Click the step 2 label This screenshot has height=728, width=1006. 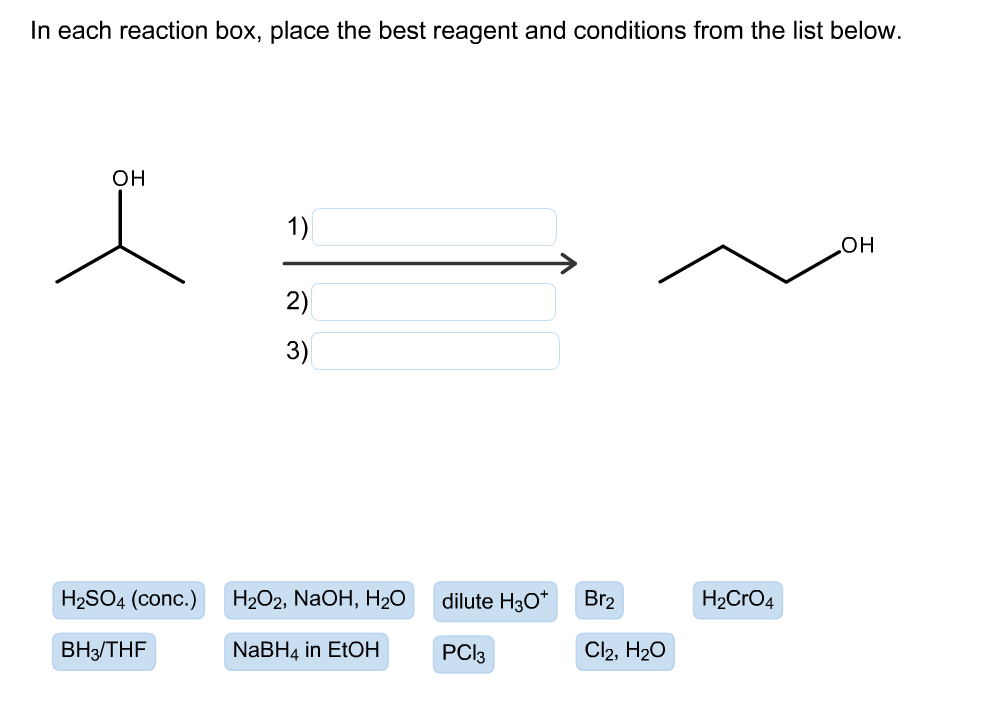click(295, 300)
